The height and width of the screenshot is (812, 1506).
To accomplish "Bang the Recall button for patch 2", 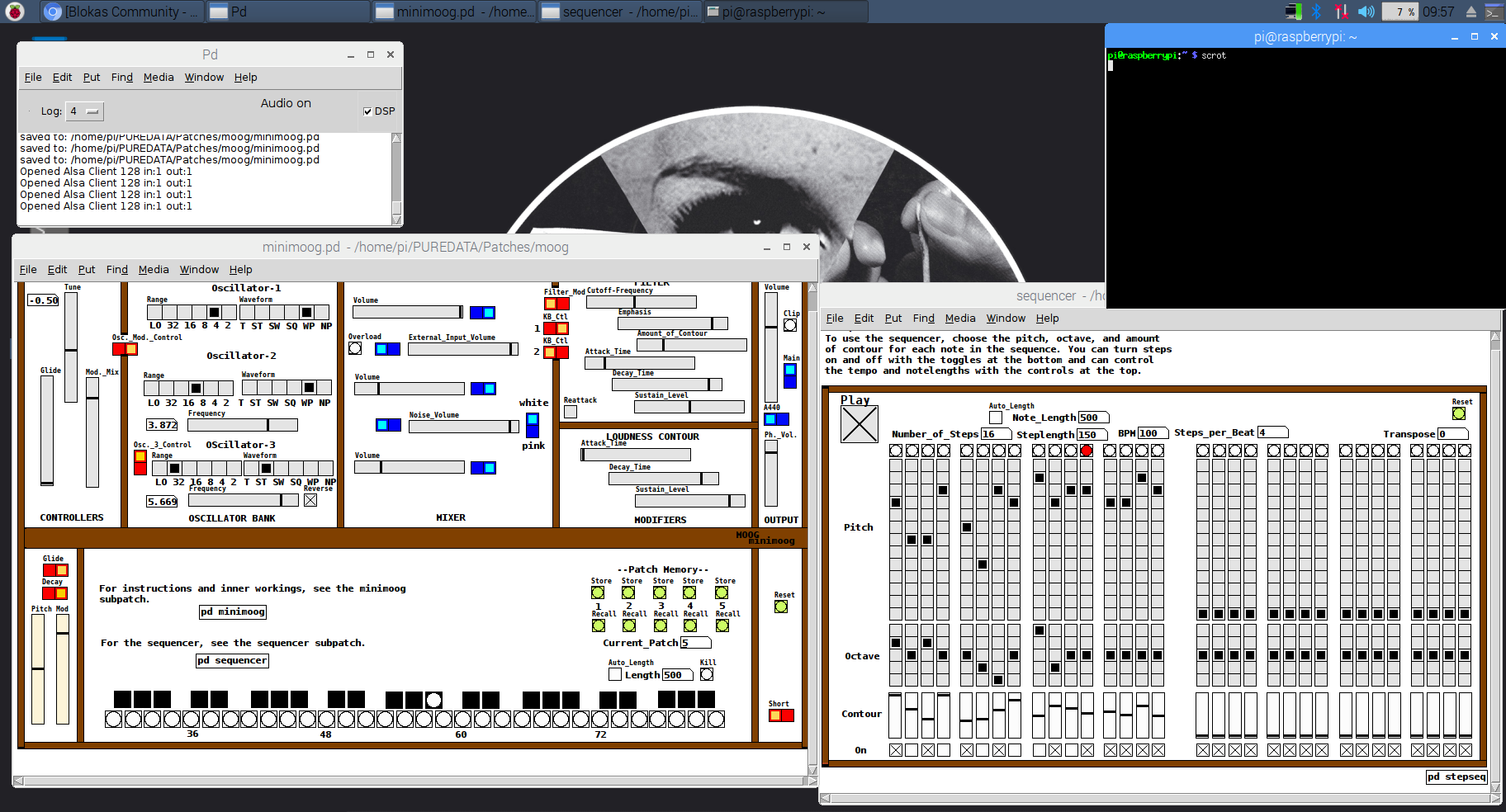I will pos(629,626).
